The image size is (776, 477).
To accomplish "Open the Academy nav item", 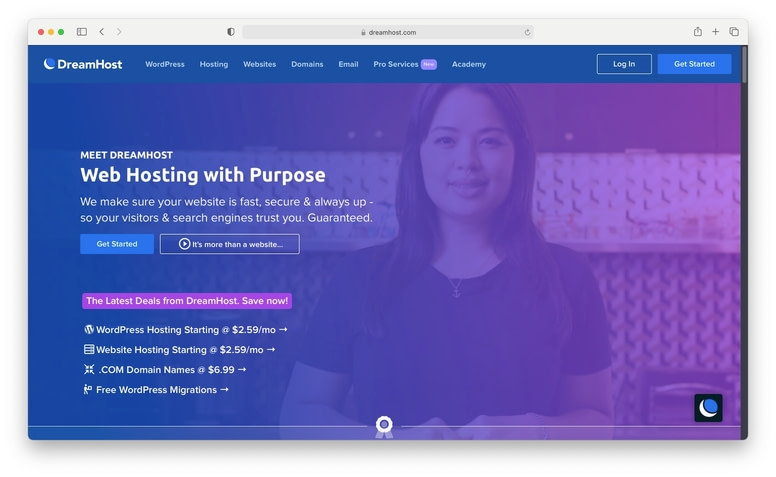I will point(469,64).
